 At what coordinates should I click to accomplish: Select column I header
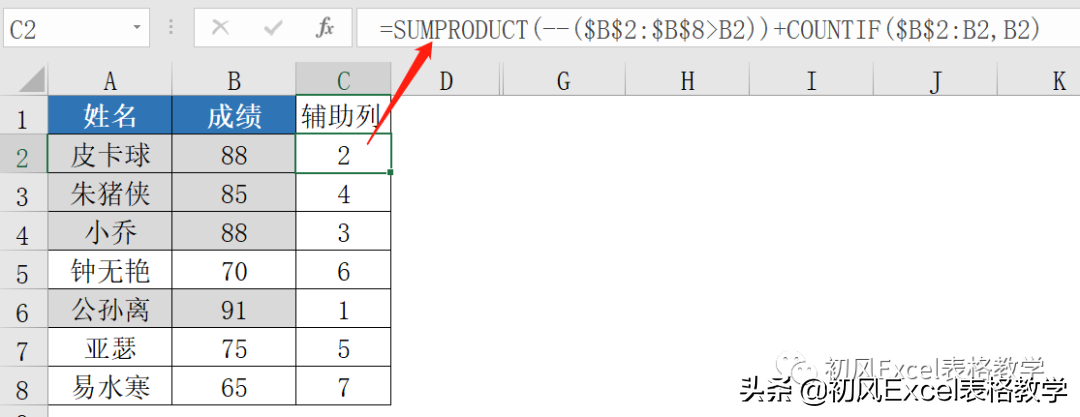(811, 81)
